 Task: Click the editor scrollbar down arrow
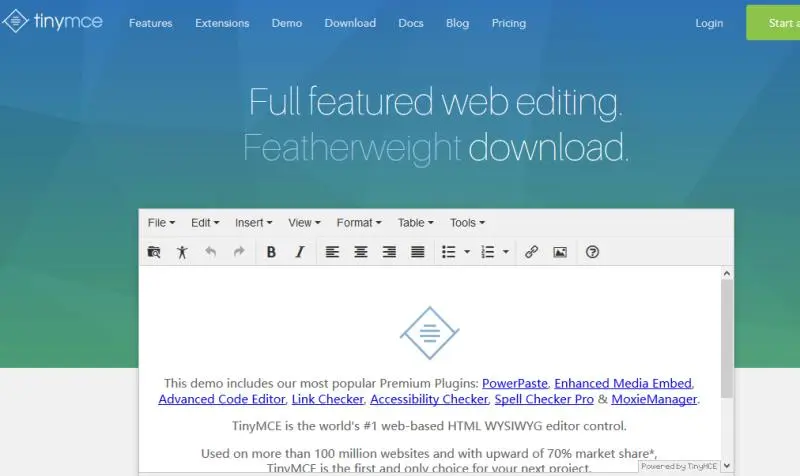pyautogui.click(x=727, y=466)
